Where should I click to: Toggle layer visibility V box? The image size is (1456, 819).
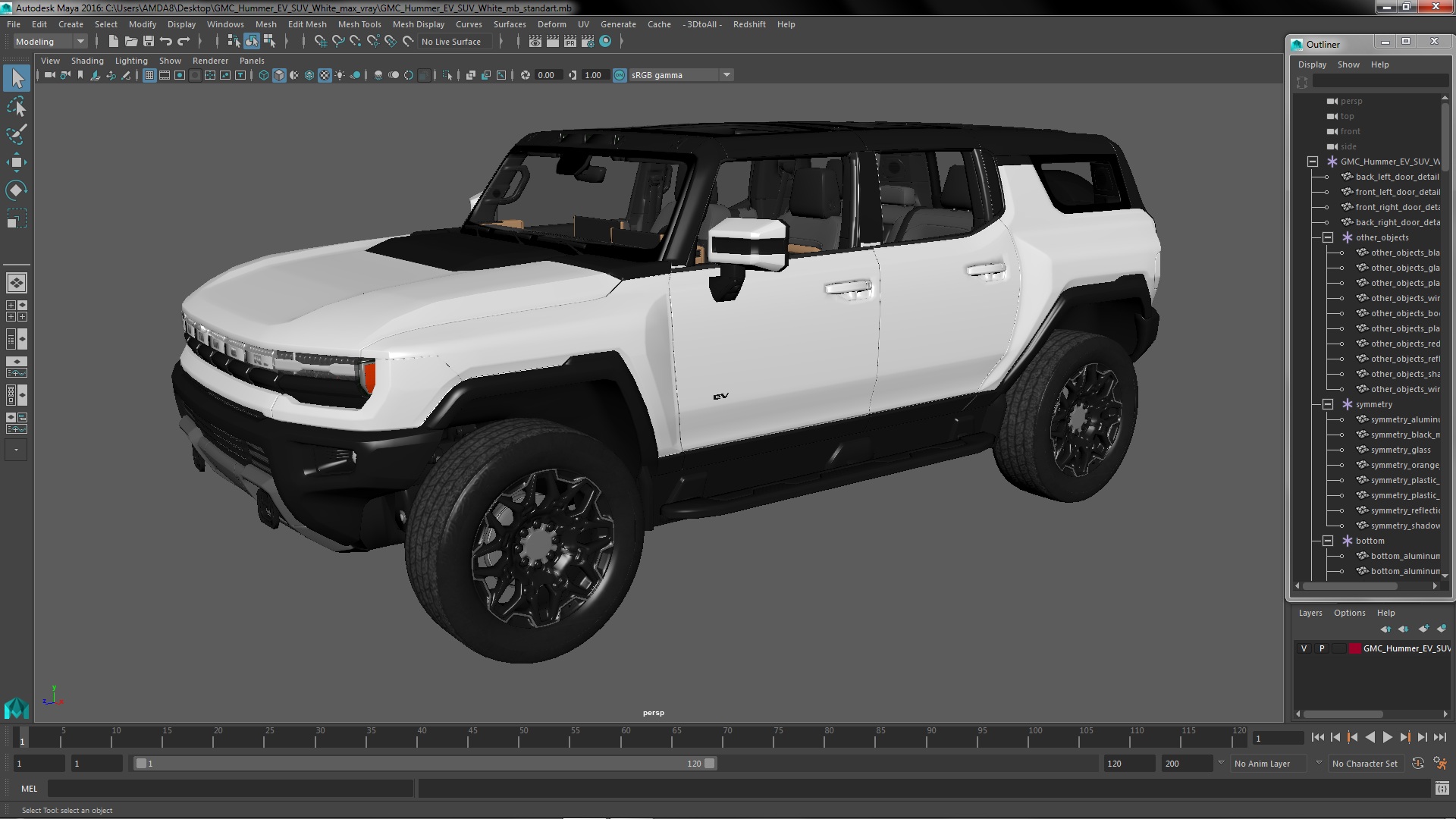[1304, 648]
